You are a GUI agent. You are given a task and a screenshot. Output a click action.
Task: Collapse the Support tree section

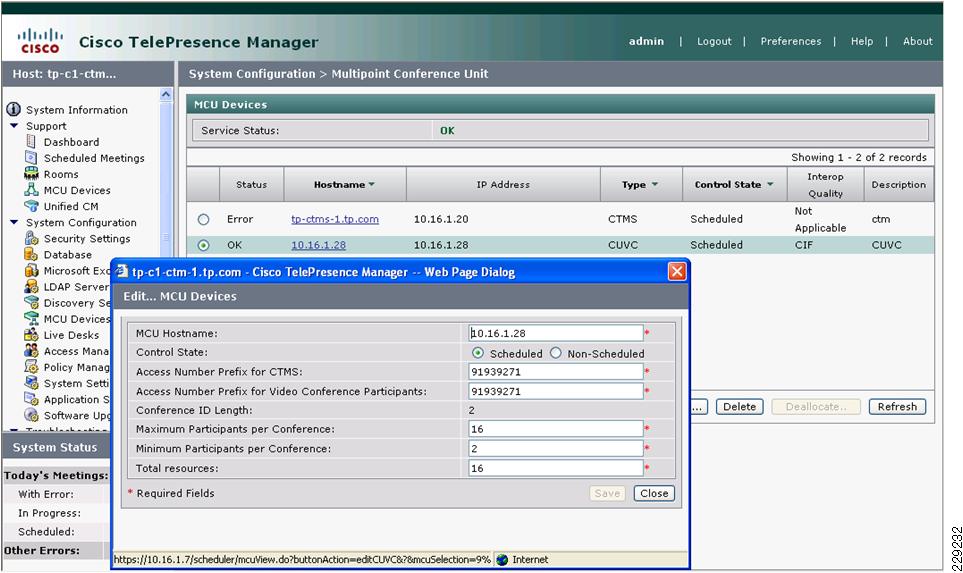(14, 125)
